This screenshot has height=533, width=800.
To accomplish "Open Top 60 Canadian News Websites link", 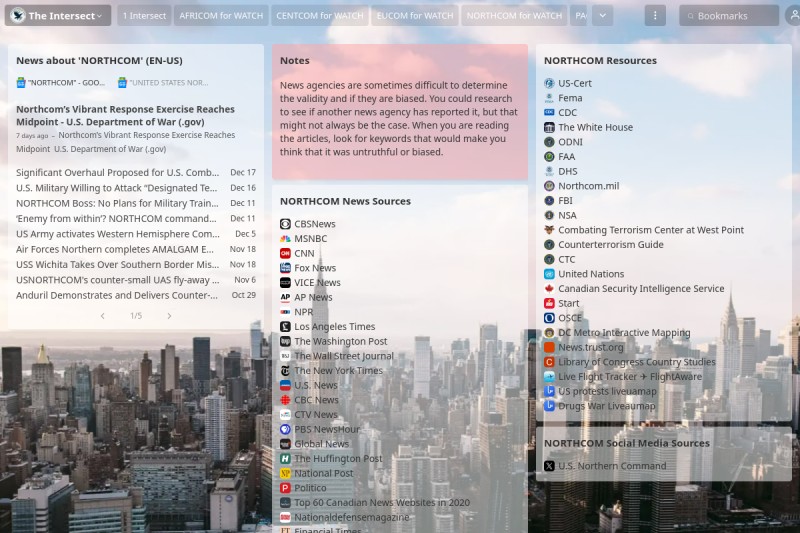I will point(382,503).
